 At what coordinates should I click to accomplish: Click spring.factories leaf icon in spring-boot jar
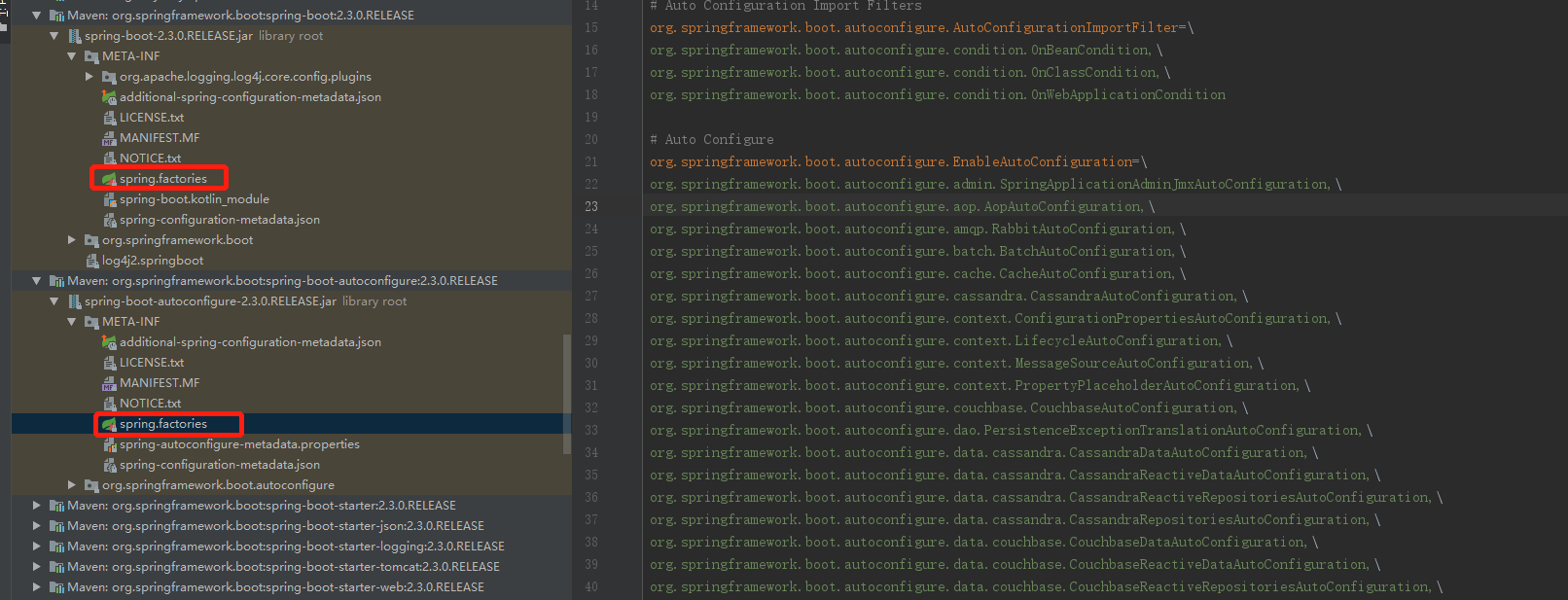pyautogui.click(x=109, y=179)
